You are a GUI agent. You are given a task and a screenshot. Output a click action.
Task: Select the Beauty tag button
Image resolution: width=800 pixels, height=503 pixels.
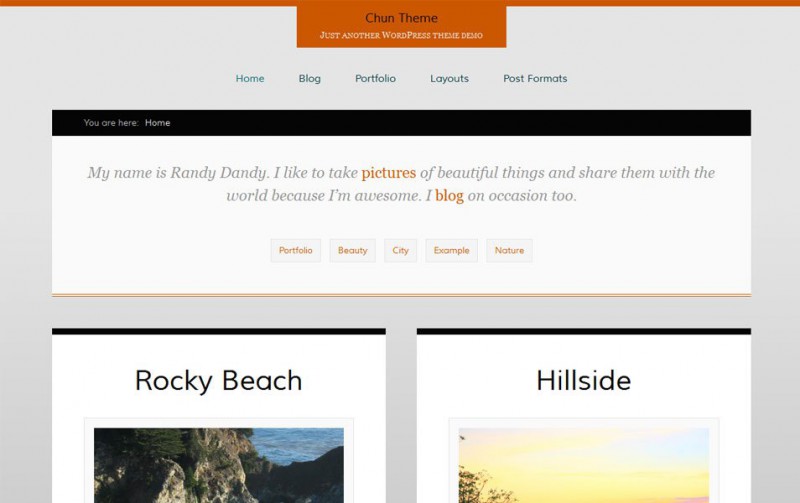(x=352, y=250)
